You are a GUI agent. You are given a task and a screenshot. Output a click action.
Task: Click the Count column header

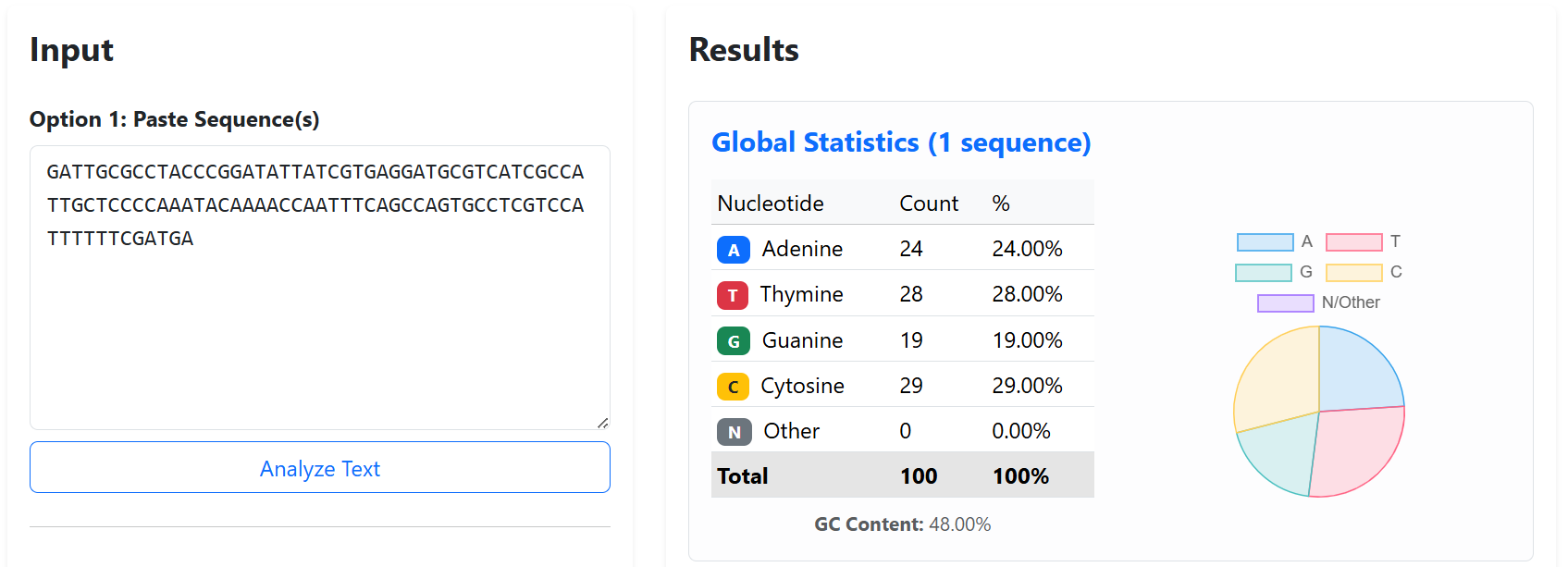point(929,203)
